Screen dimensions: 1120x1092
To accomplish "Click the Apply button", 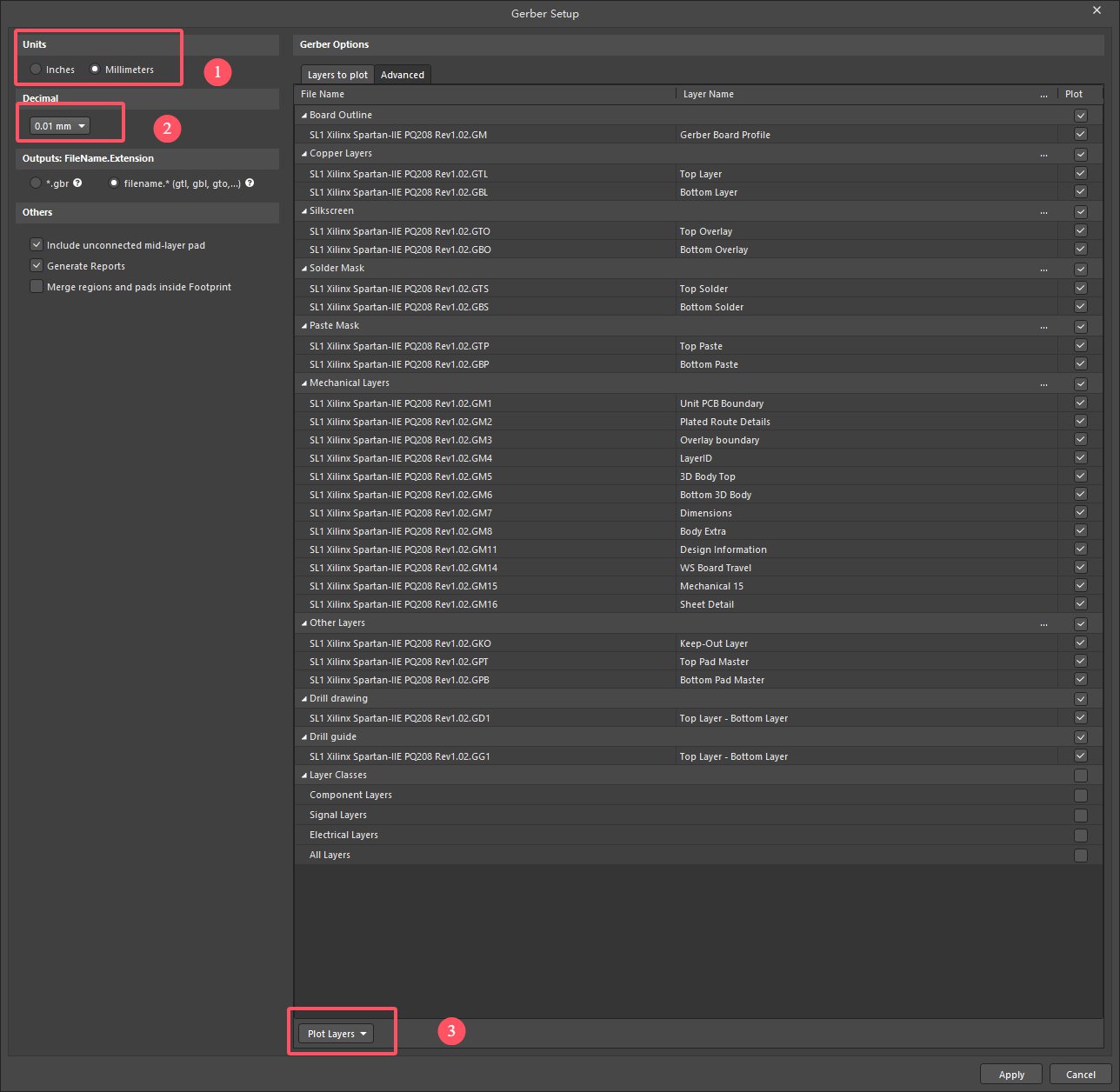I will pos(1011,1075).
